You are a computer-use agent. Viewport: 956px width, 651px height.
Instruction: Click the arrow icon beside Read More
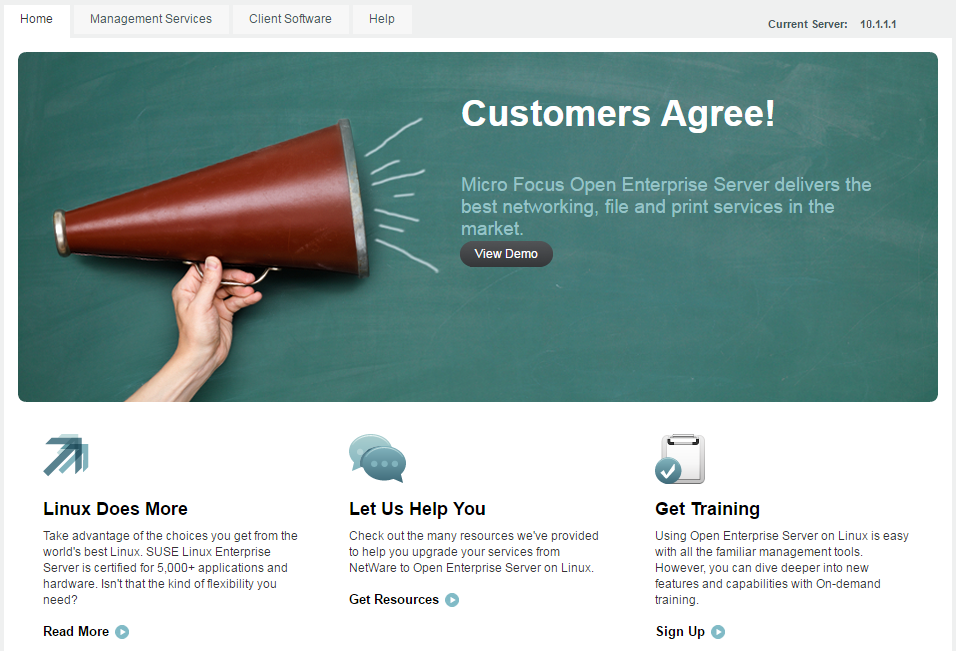[122, 632]
